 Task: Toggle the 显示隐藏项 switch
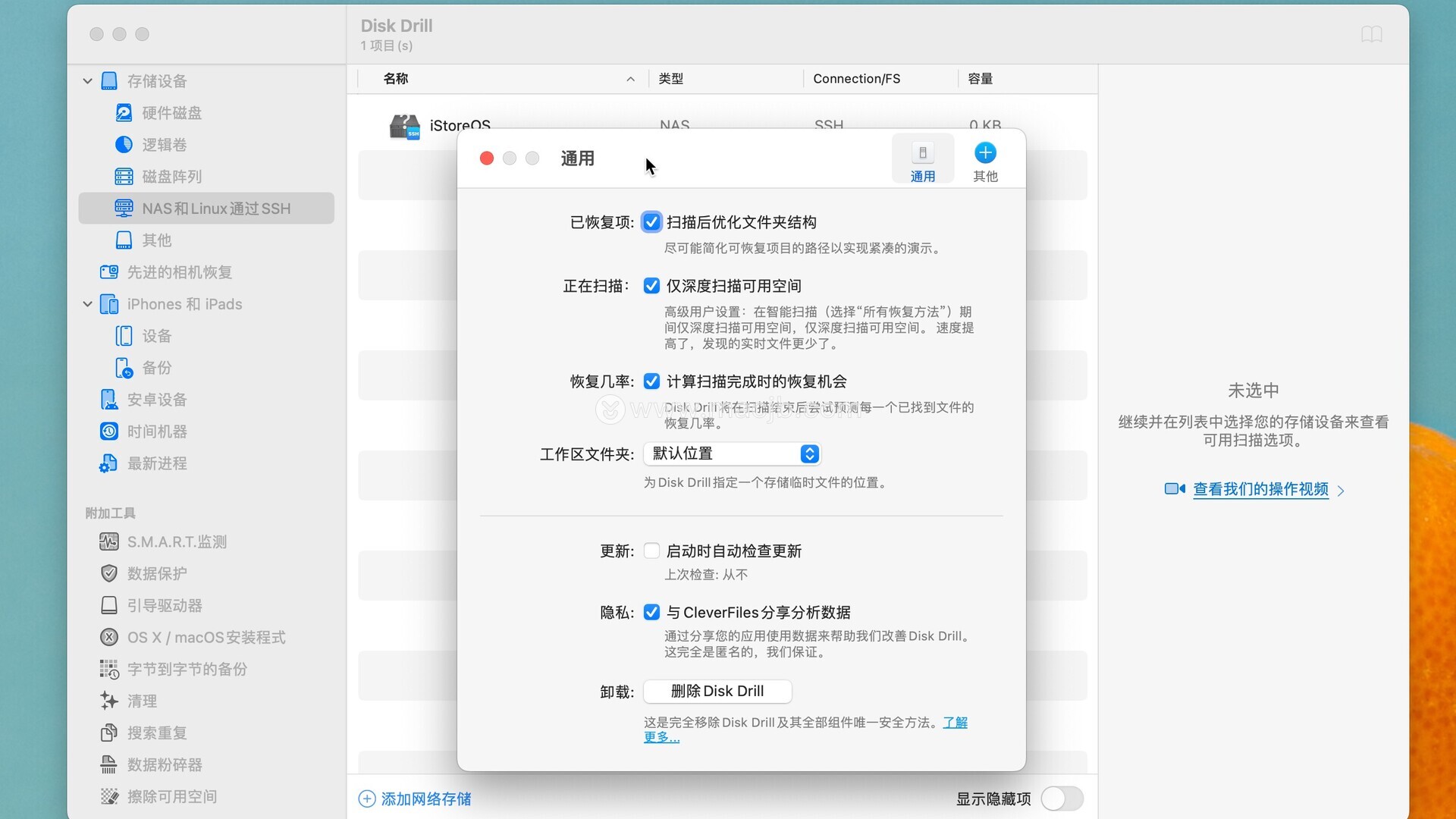coord(1062,799)
